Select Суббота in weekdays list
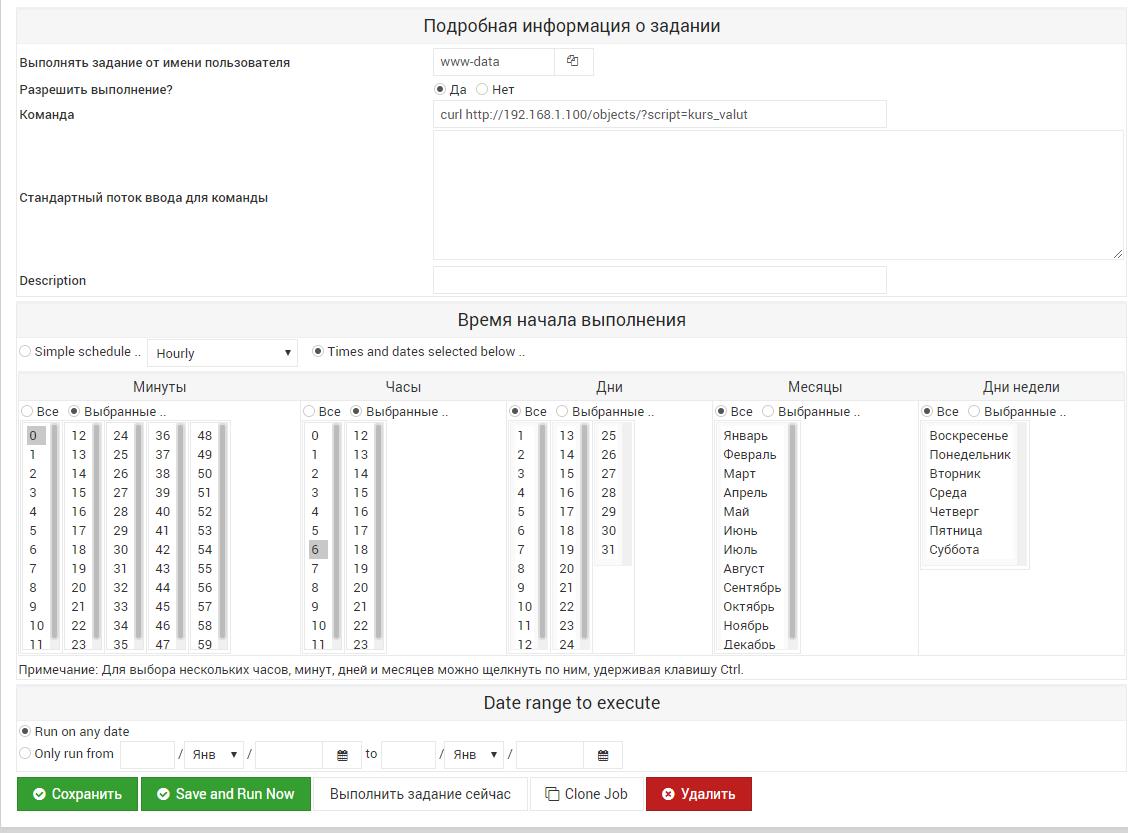Viewport: 1128px width, 833px height. pyautogui.click(x=969, y=550)
